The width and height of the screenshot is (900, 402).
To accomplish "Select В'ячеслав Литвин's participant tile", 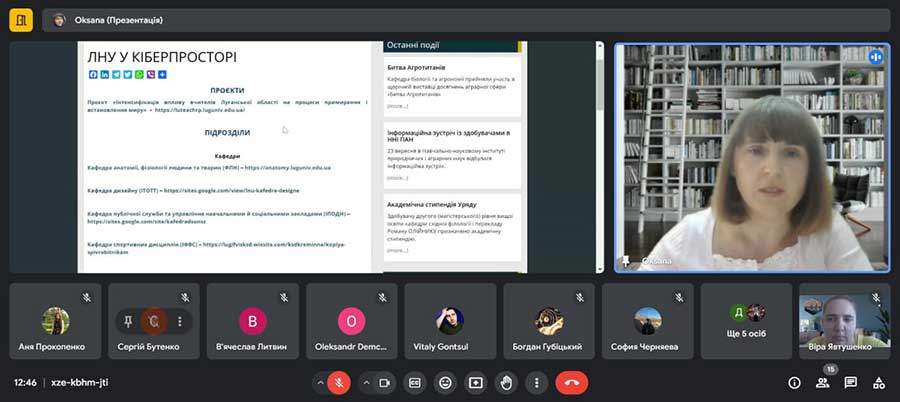I will (253, 321).
